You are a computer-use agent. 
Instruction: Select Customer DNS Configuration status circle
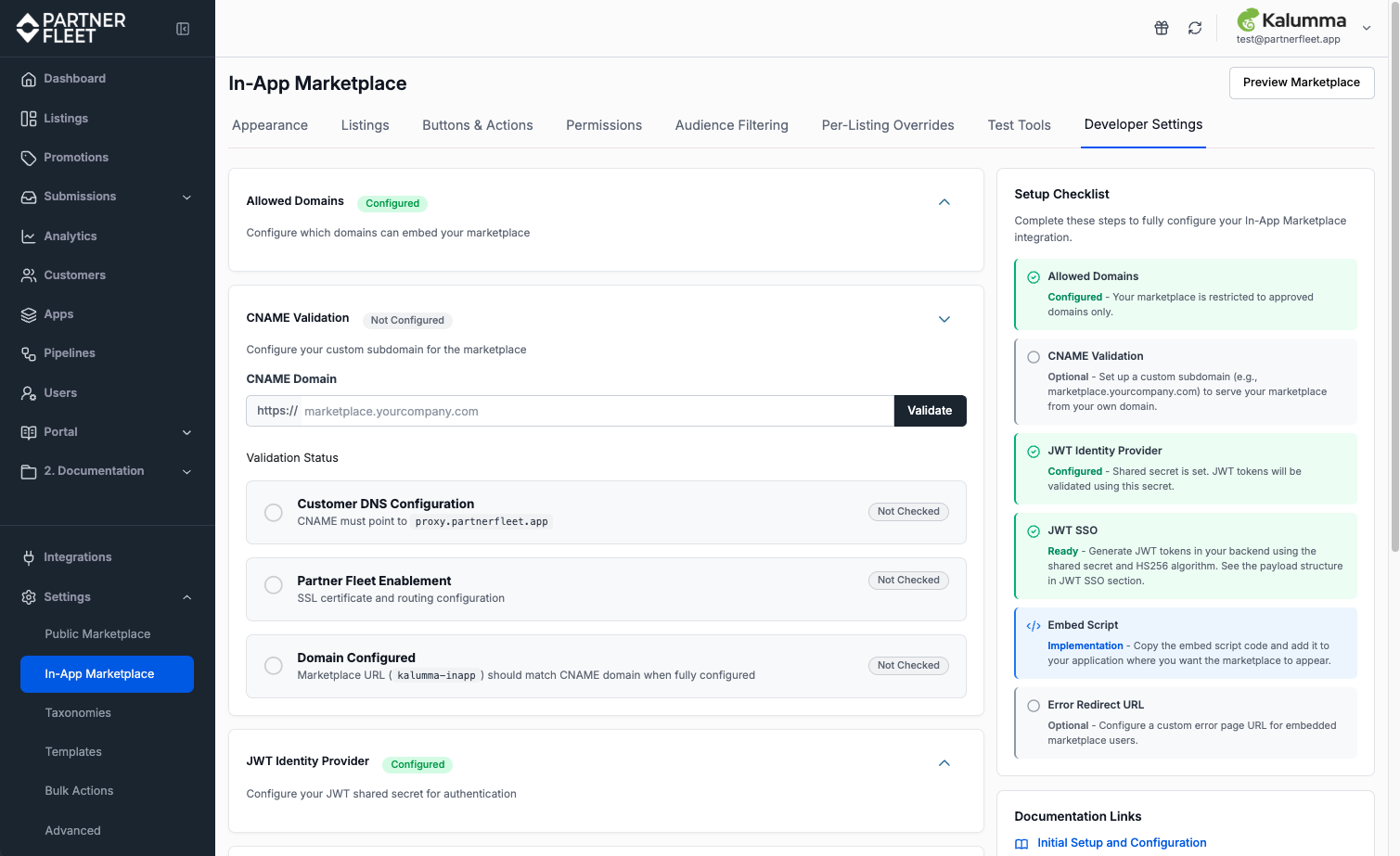[274, 512]
